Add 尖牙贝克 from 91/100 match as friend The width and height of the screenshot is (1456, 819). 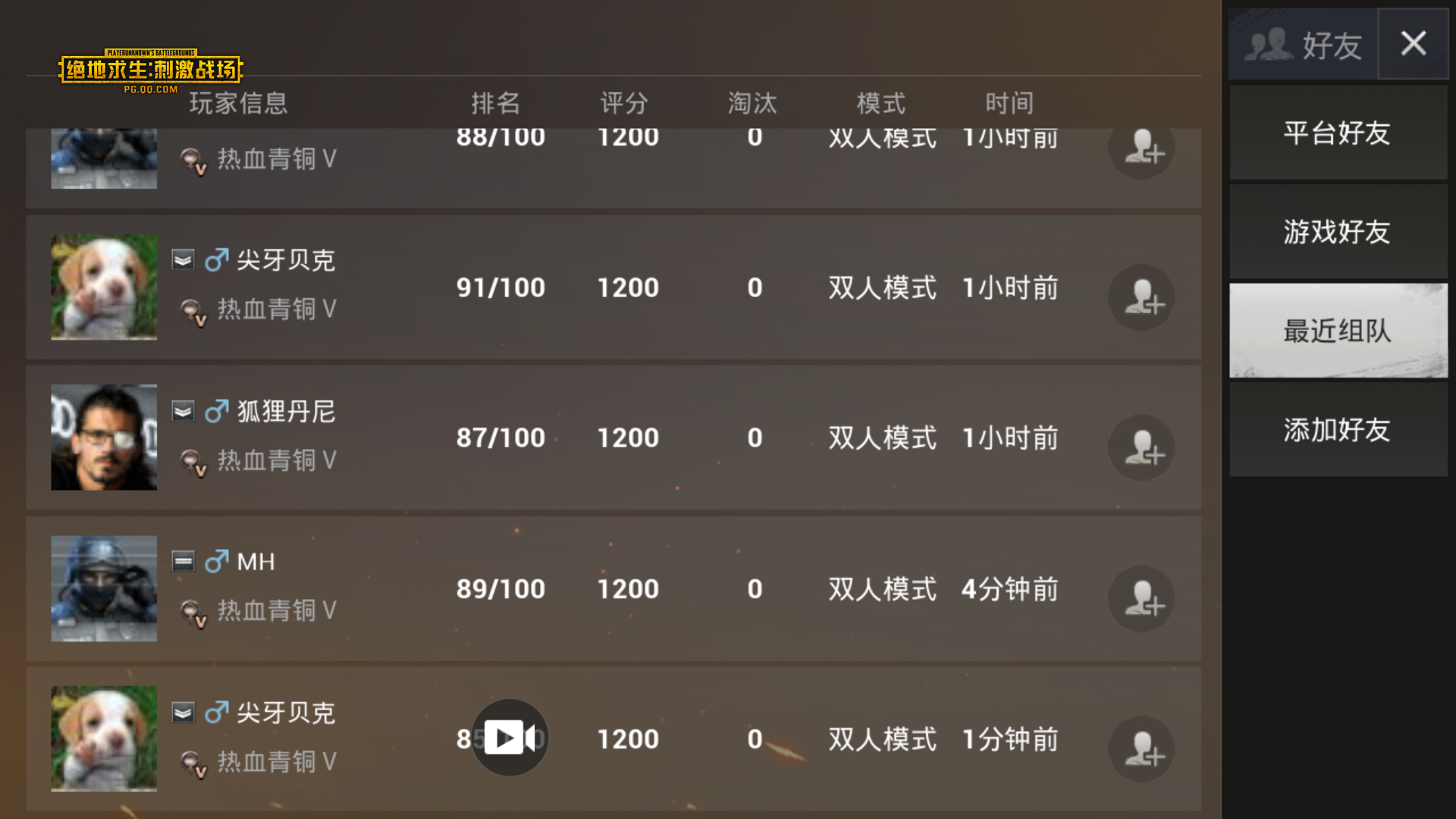point(1141,297)
